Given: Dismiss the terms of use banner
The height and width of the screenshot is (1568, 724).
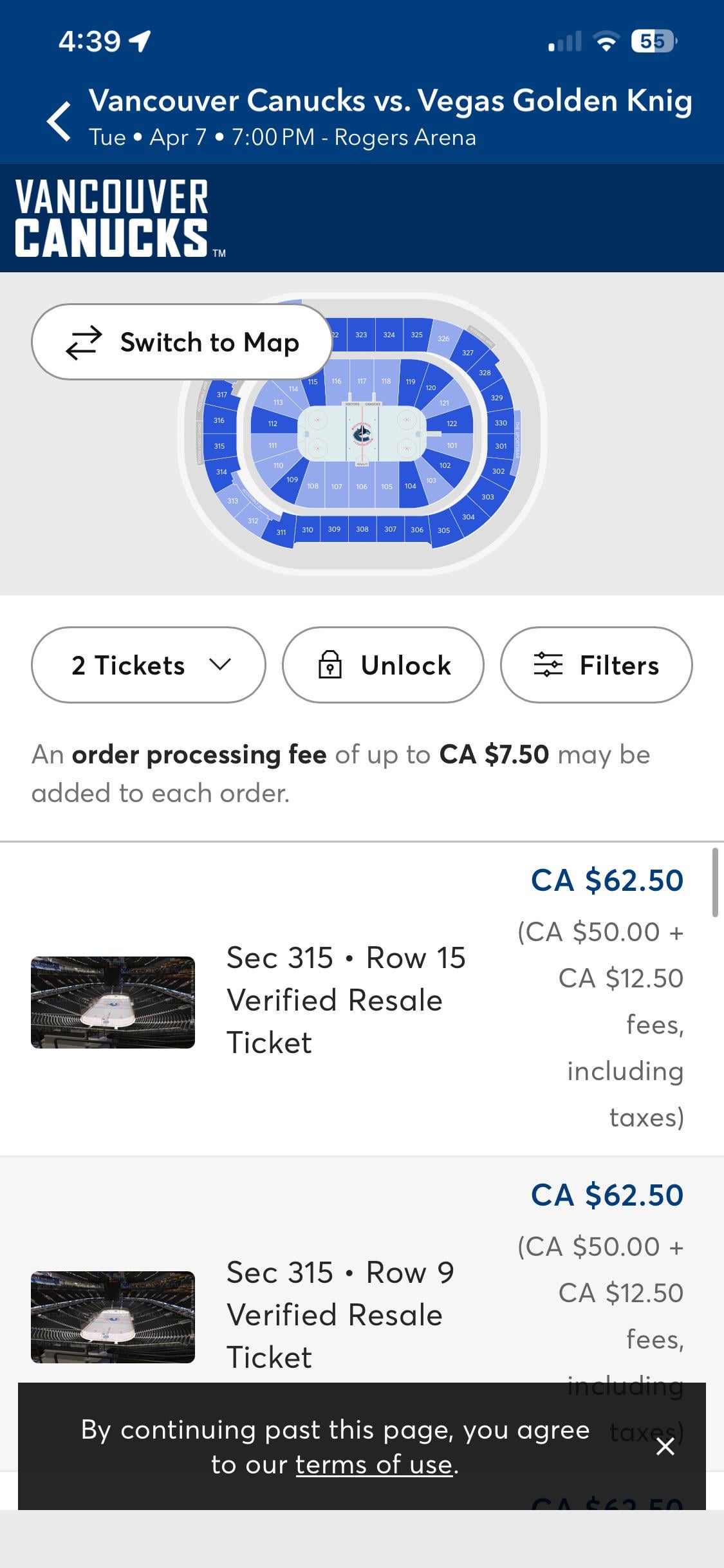Looking at the screenshot, I should click(x=665, y=1446).
